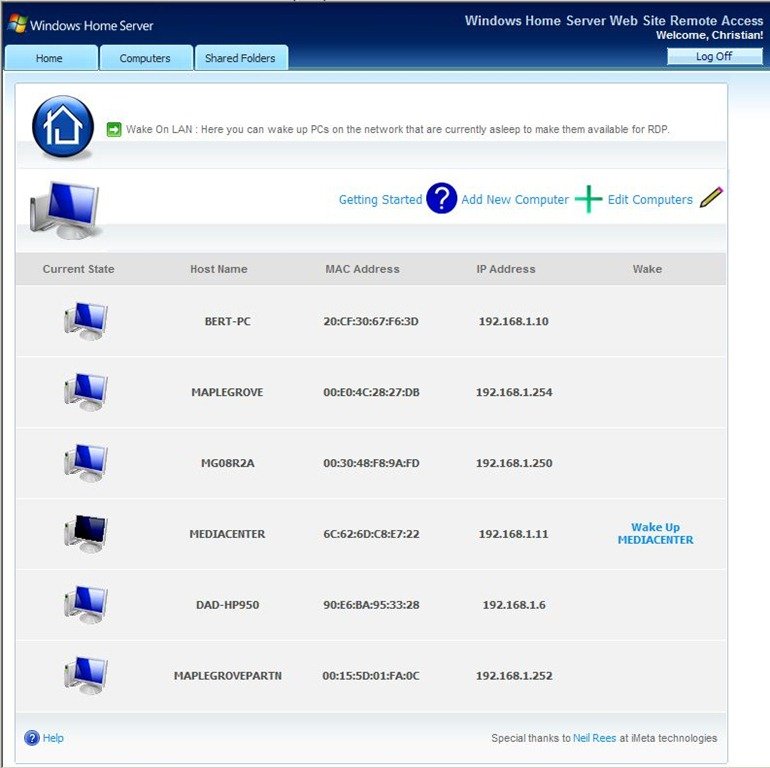Open the Getting Started link
The width and height of the screenshot is (770, 768).
[381, 199]
